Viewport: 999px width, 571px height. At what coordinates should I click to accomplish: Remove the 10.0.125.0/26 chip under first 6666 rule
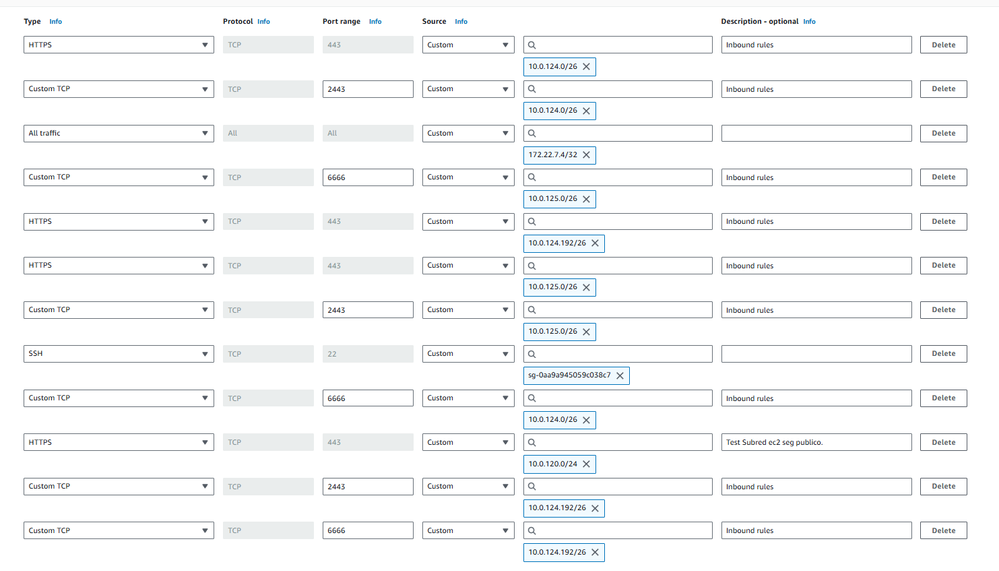click(587, 199)
